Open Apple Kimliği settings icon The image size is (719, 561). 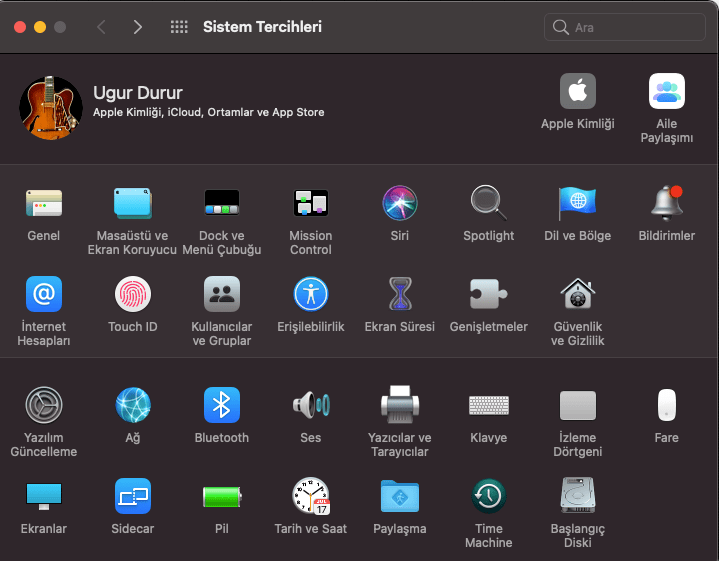coord(577,91)
